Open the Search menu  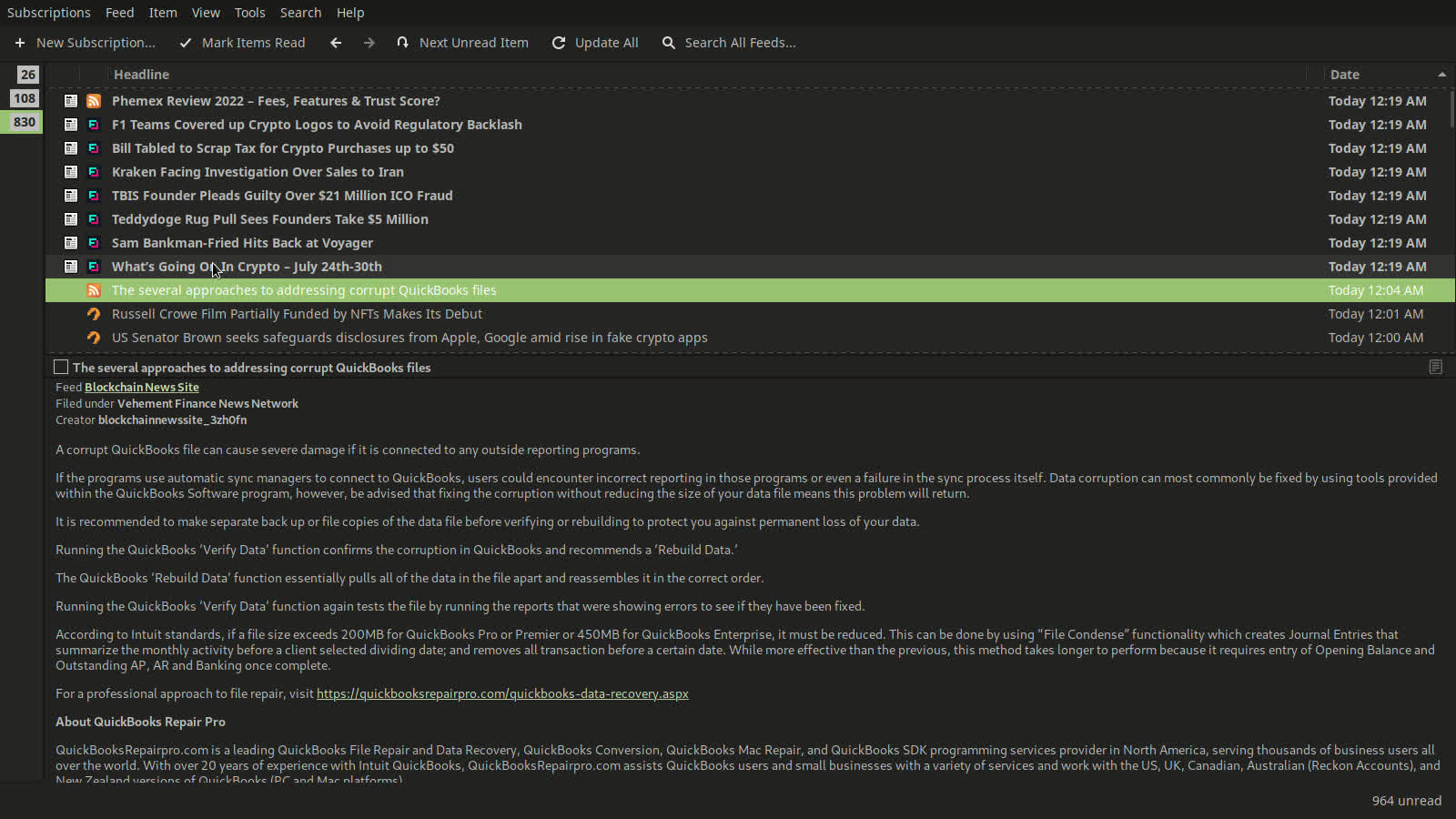pos(300,13)
